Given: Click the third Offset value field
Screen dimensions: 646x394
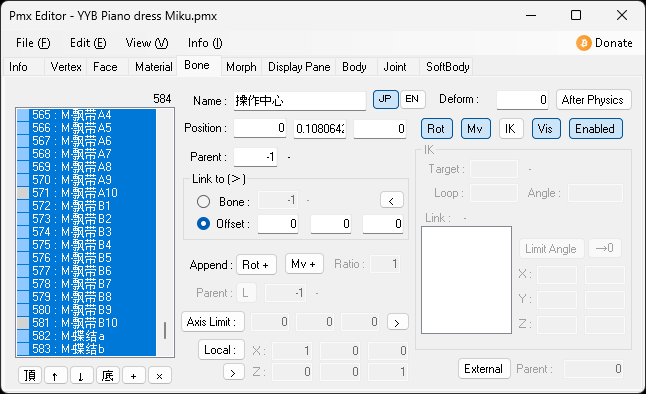Looking at the screenshot, I should (x=383, y=224).
